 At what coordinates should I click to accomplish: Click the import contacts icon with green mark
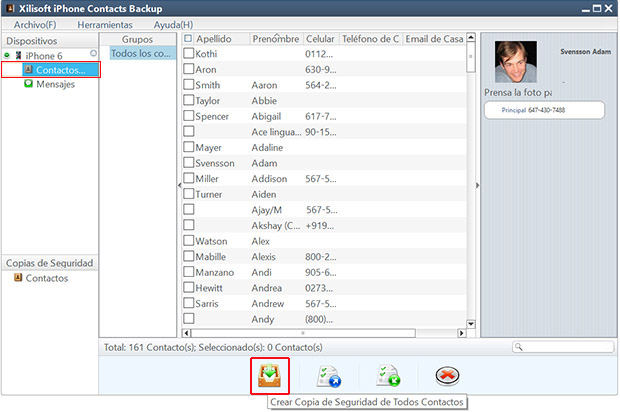tap(388, 376)
